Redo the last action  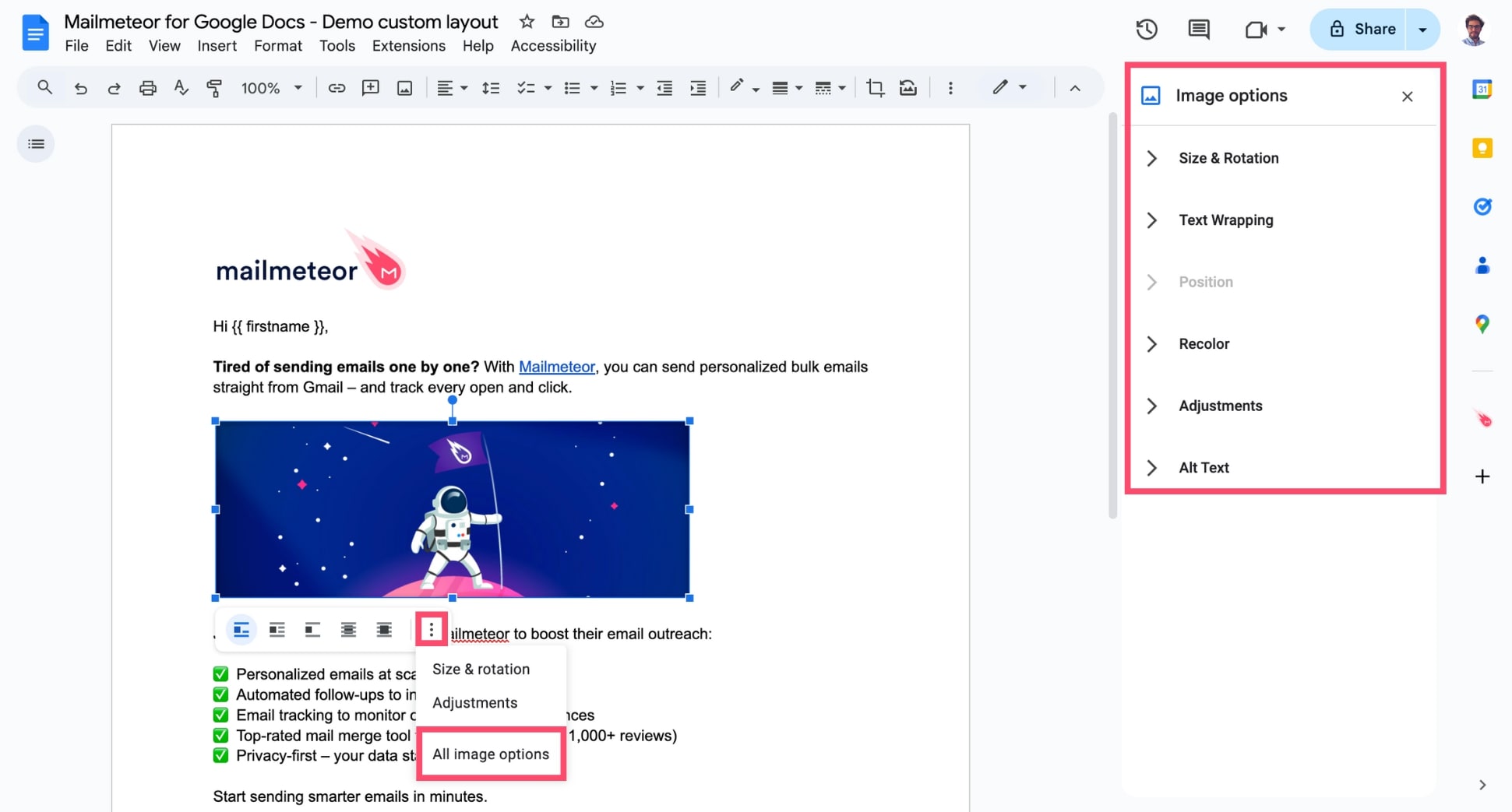[x=114, y=88]
